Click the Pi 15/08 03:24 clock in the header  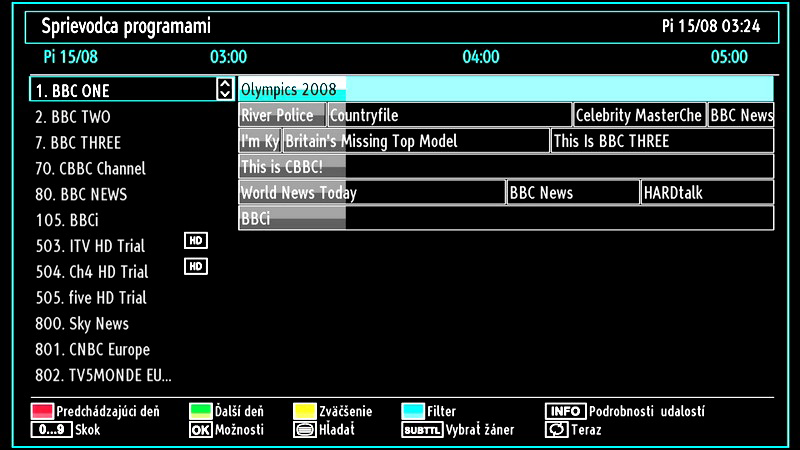(x=711, y=26)
